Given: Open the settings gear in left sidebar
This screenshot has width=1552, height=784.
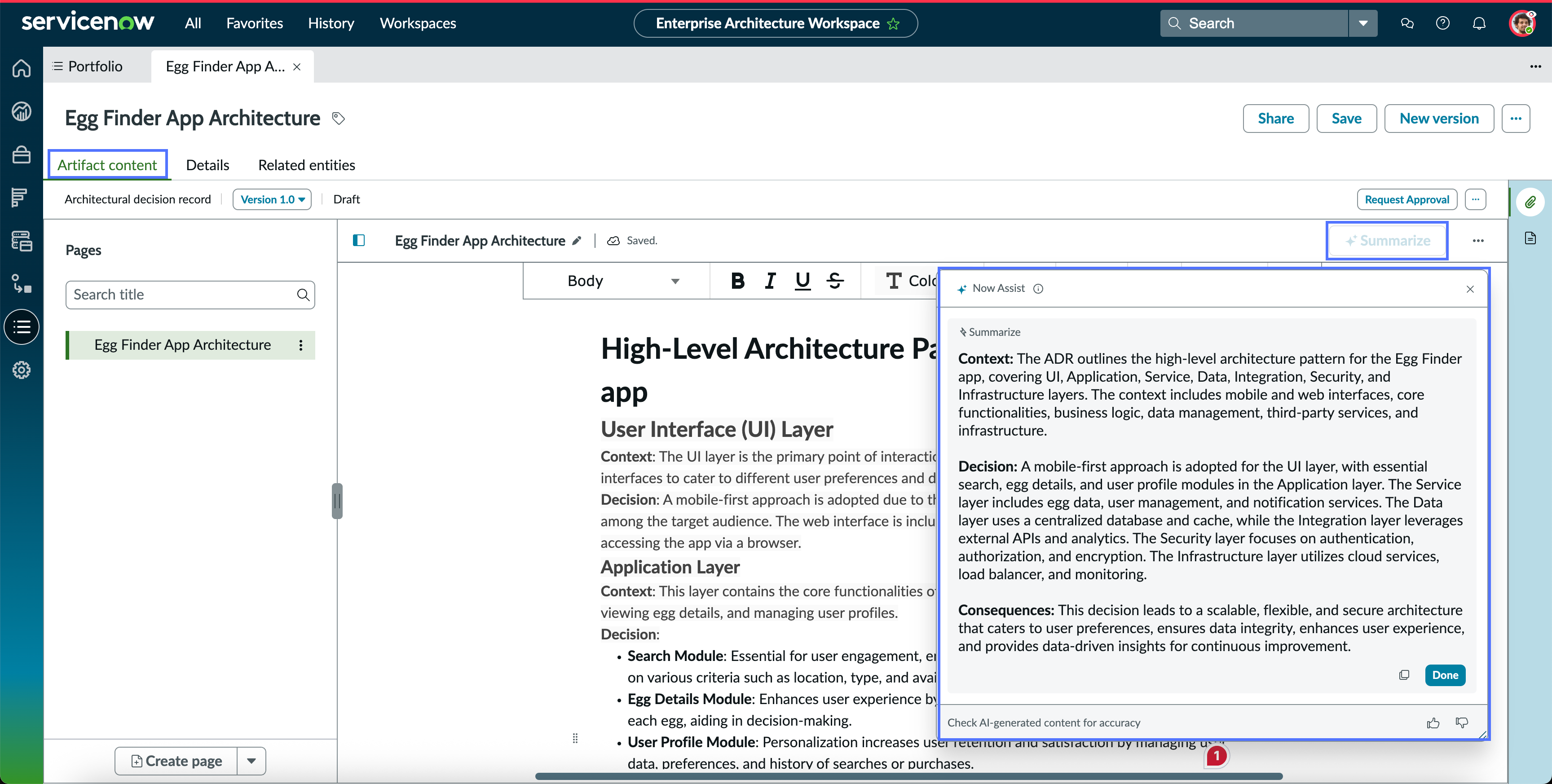Looking at the screenshot, I should (x=22, y=370).
